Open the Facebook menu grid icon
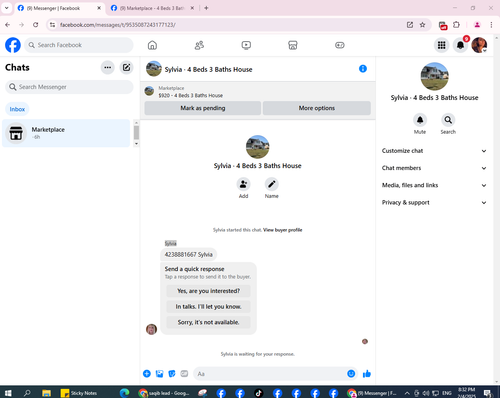The image size is (500, 398). [442, 45]
